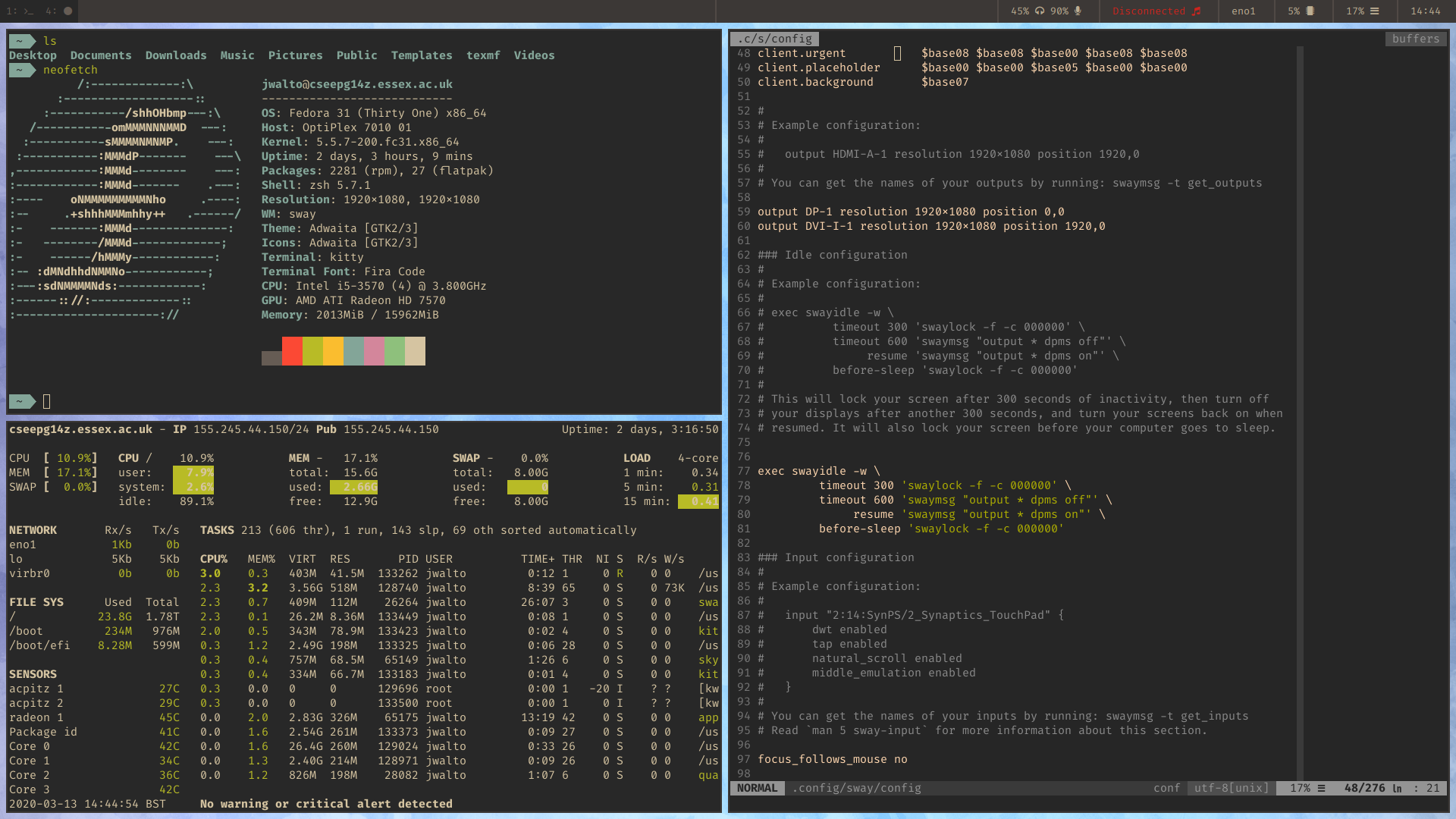Click the Documents directory in ls output
Viewport: 1456px width, 819px height.
point(101,55)
